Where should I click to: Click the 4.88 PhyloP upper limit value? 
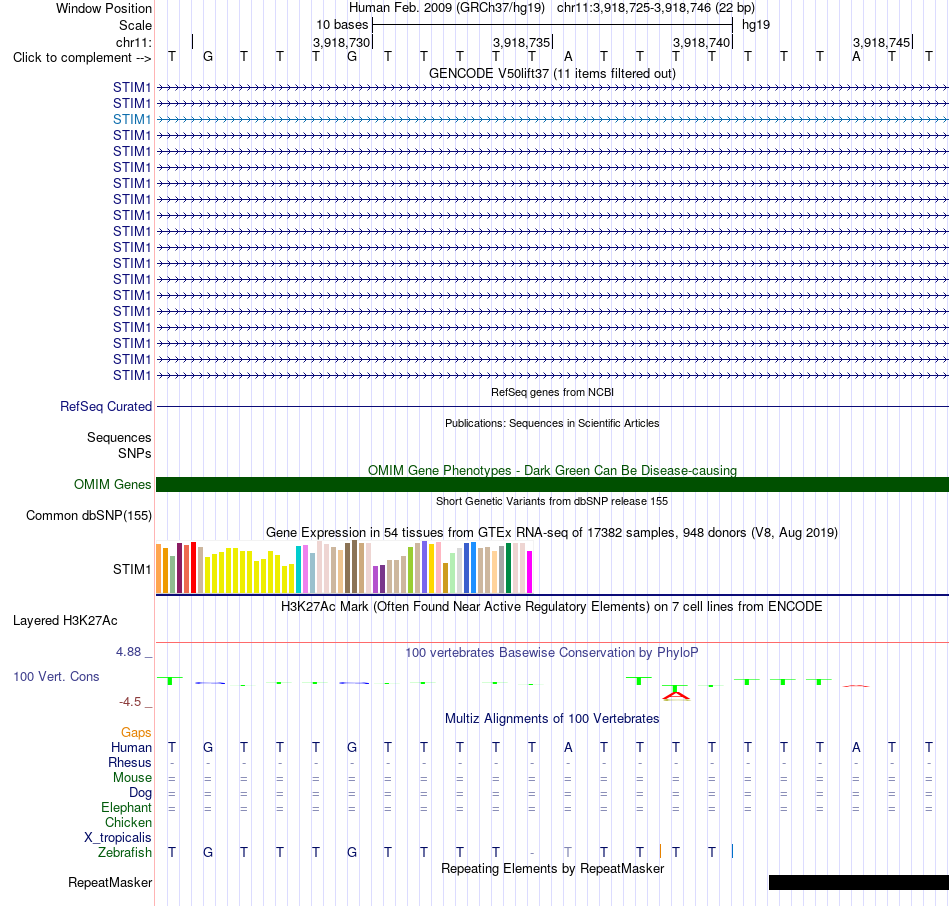coord(128,652)
